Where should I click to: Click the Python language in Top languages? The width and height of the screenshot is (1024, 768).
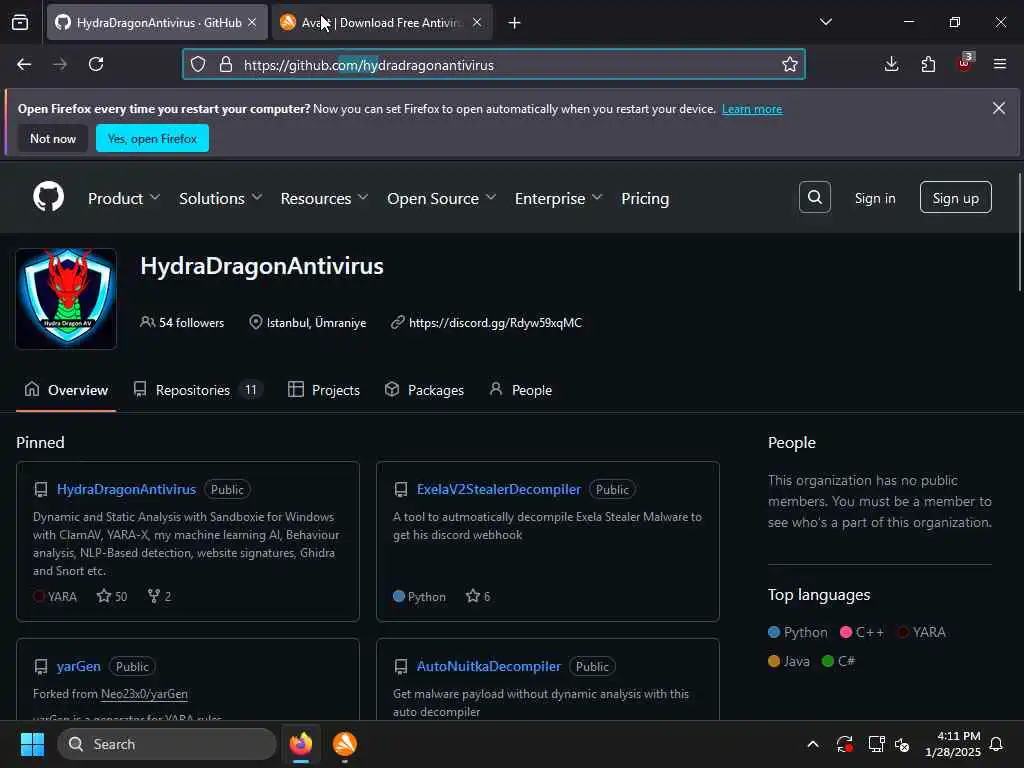(x=797, y=632)
